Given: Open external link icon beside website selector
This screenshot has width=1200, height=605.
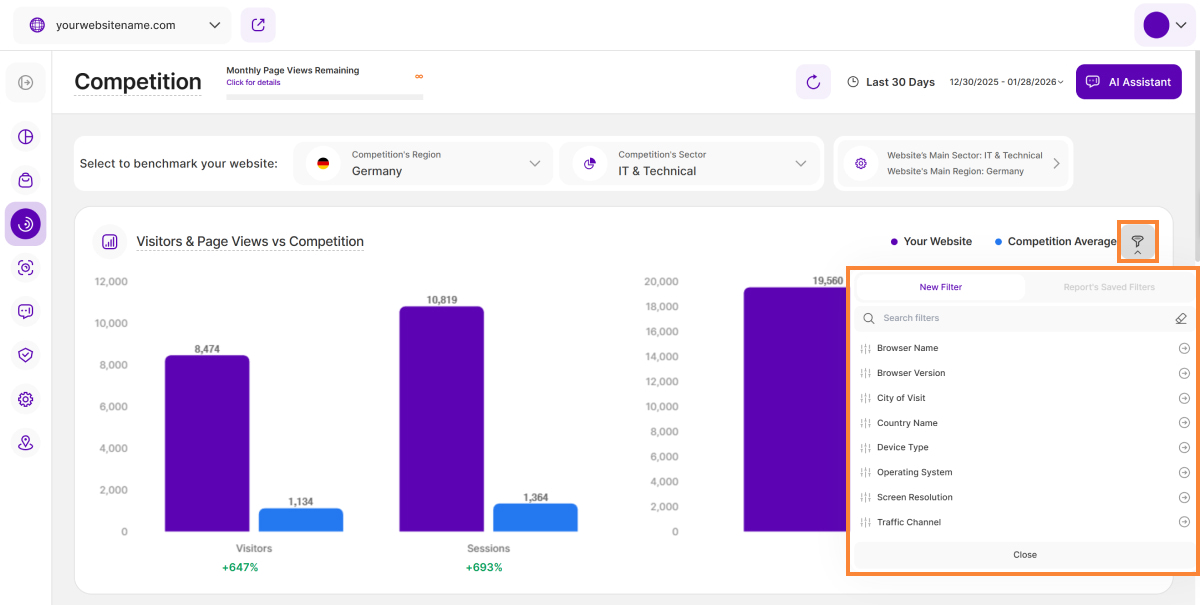Looking at the screenshot, I should (x=258, y=25).
